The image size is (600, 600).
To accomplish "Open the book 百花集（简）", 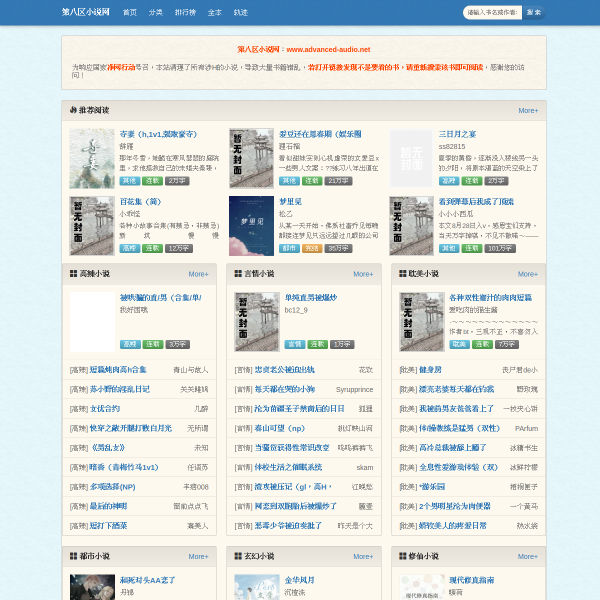I will point(140,202).
